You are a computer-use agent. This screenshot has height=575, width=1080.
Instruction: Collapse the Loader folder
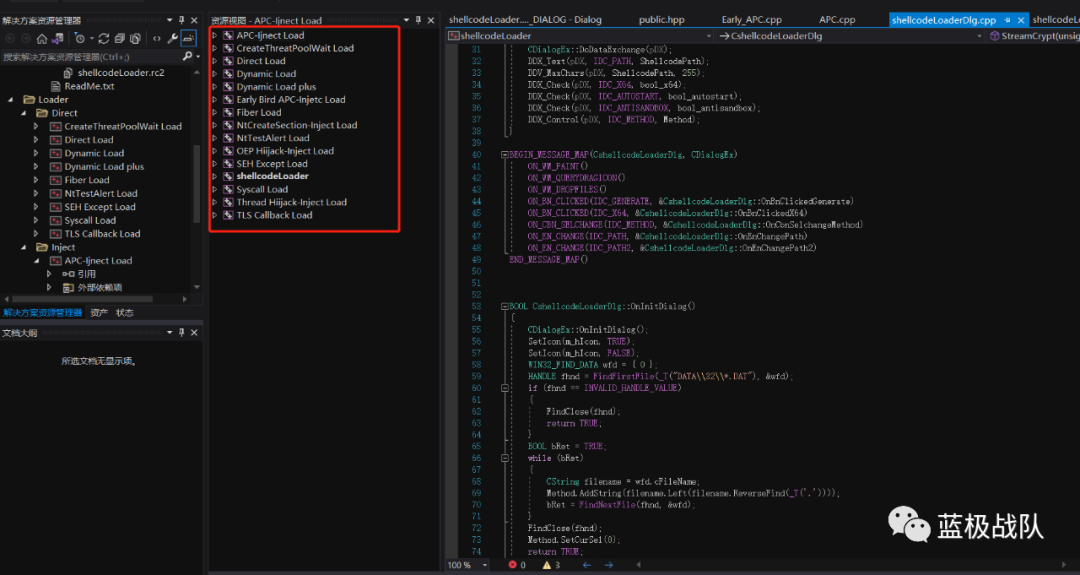click(10, 100)
